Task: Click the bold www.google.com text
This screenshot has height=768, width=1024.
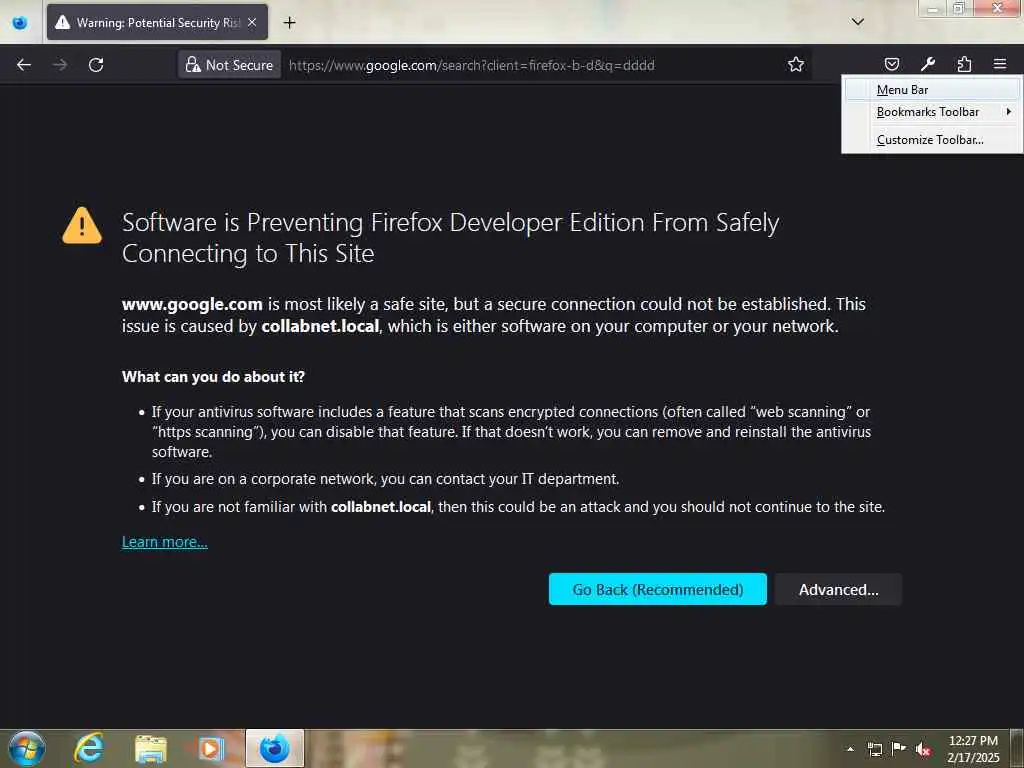Action: [x=192, y=304]
